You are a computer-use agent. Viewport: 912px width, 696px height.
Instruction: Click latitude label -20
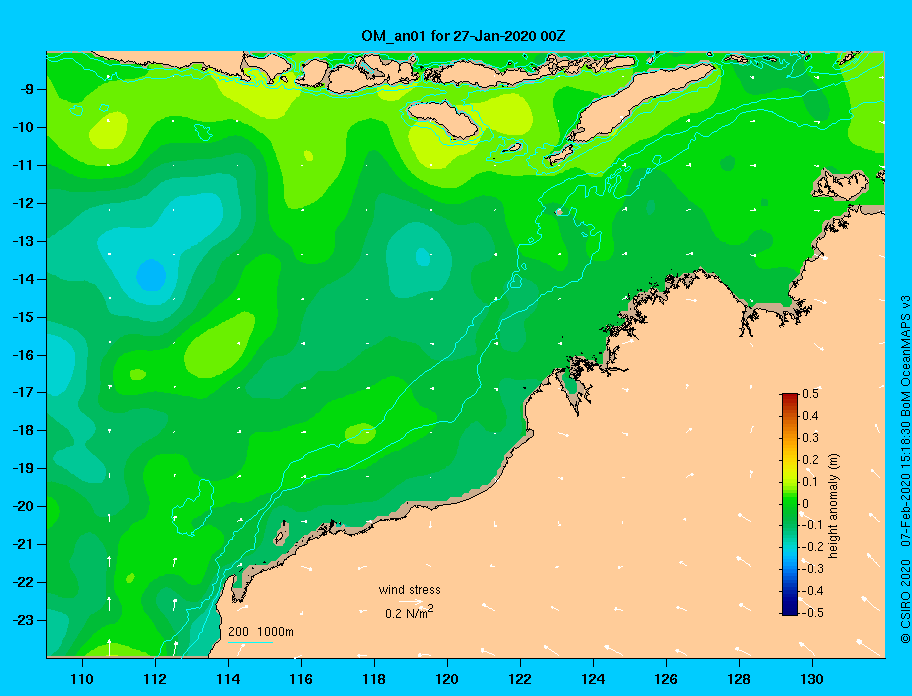point(23,506)
